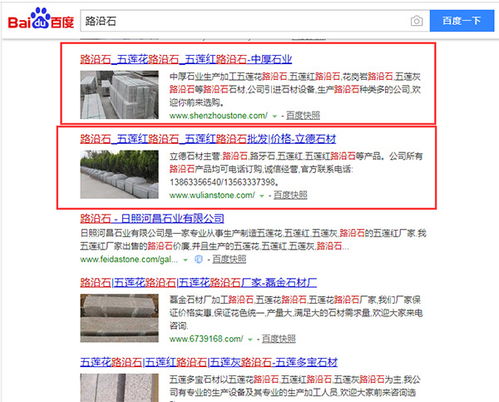Image resolution: width=499 pixels, height=402 pixels.
Task: Click blue badge icon beside feidastone.com
Action: (x=198, y=259)
